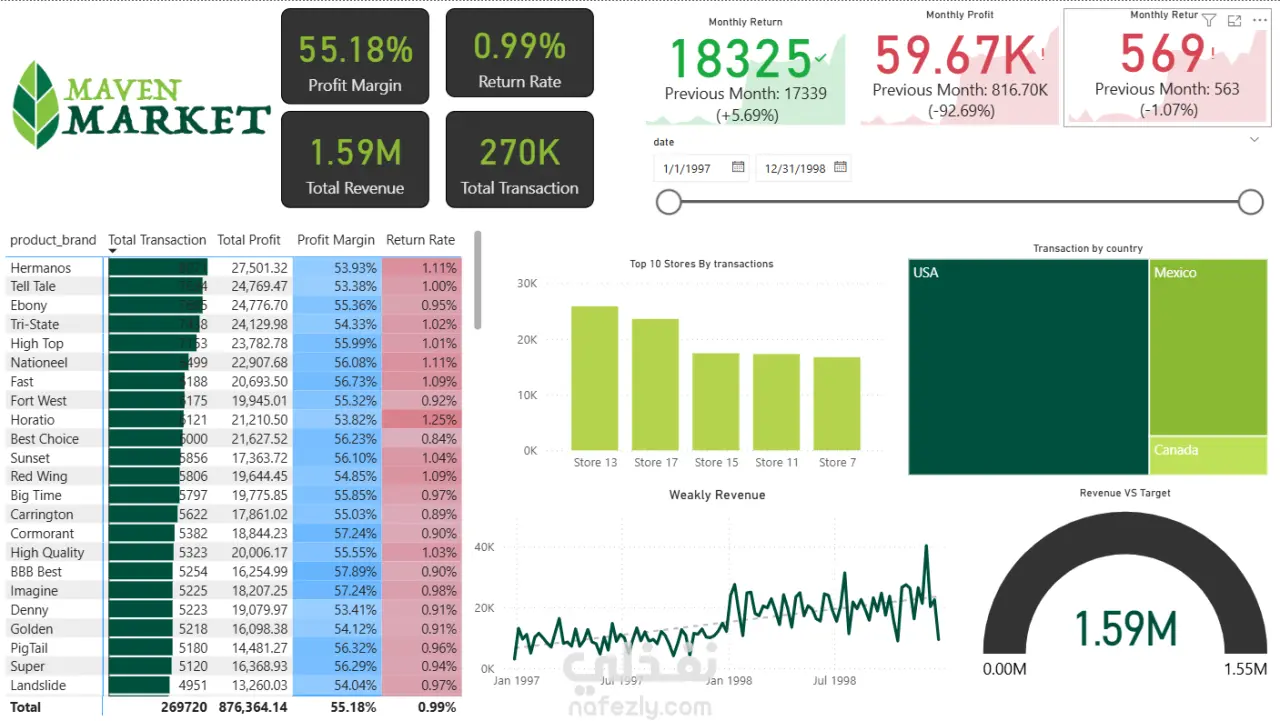Click the brand table's vertical scrollbar
Image resolution: width=1280 pixels, height=721 pixels.
click(x=478, y=280)
